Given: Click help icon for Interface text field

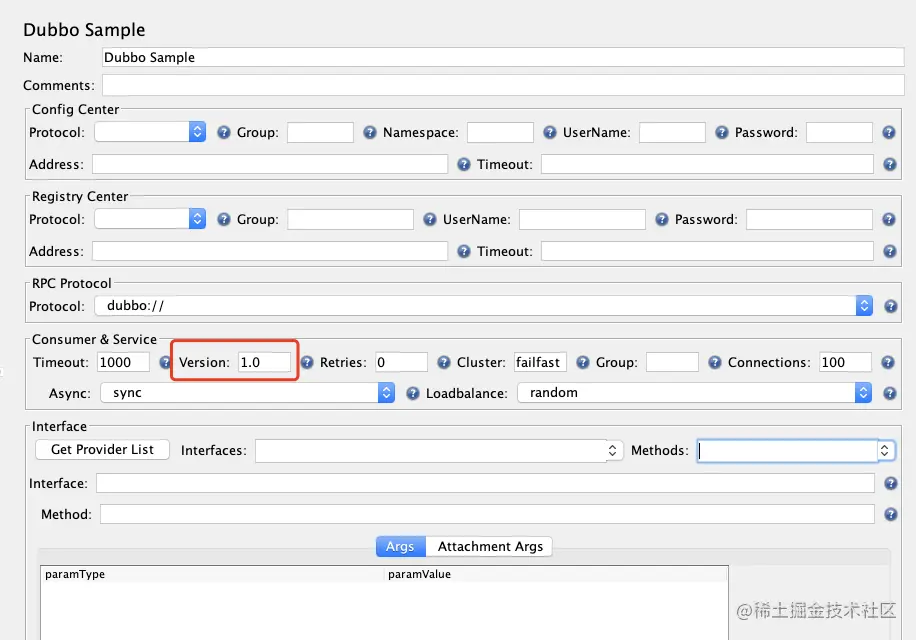Looking at the screenshot, I should coord(890,484).
